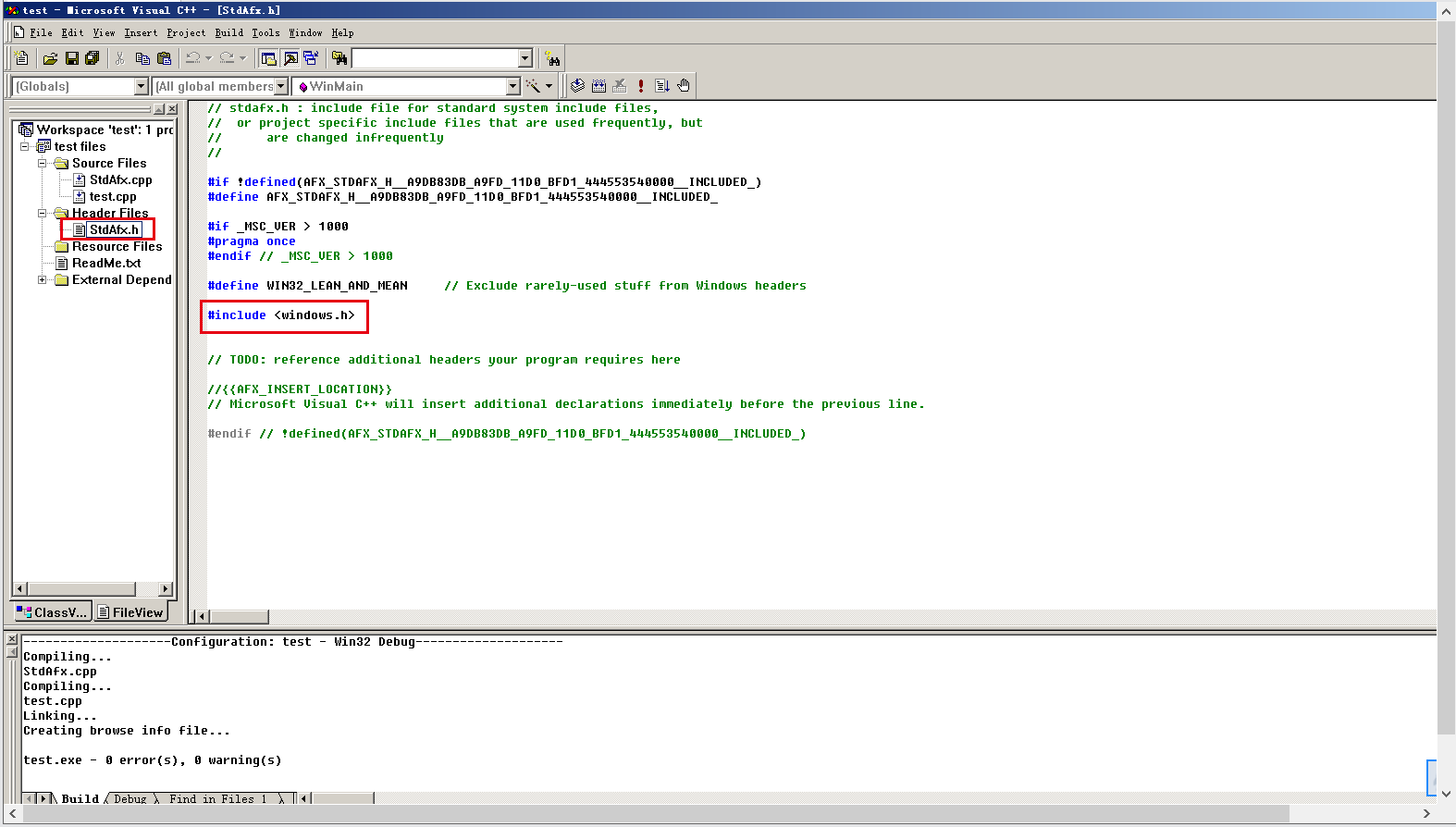Click the workspace panel expand docked button
Image resolution: width=1456 pixels, height=827 pixels.
point(159,109)
